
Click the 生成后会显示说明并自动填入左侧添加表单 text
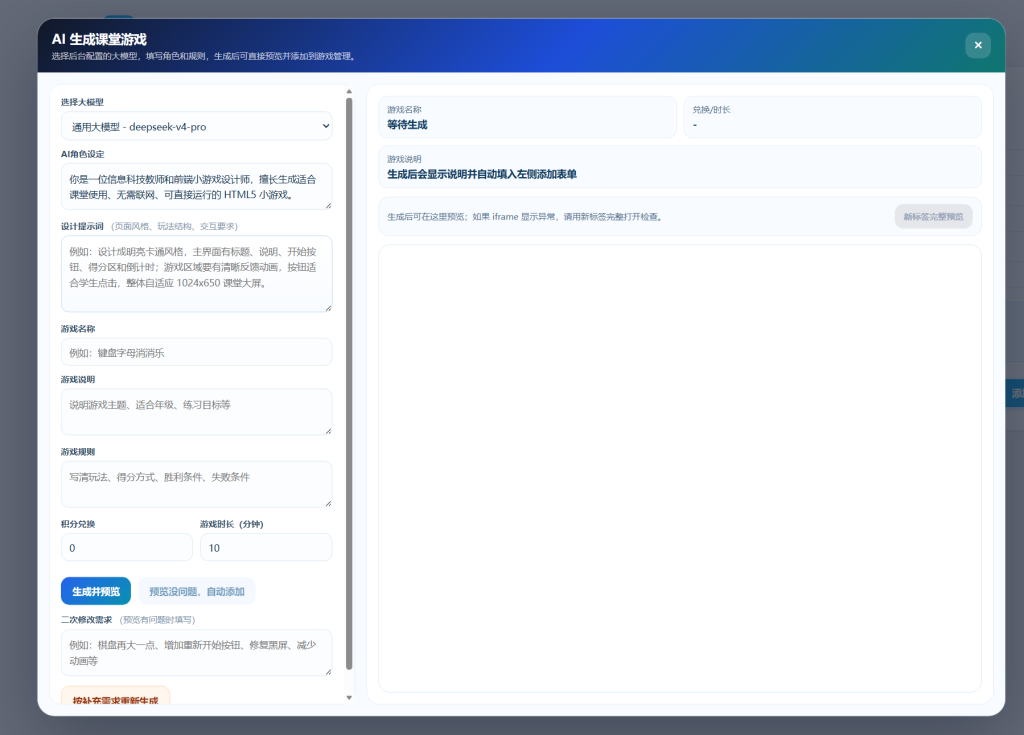(x=482, y=174)
